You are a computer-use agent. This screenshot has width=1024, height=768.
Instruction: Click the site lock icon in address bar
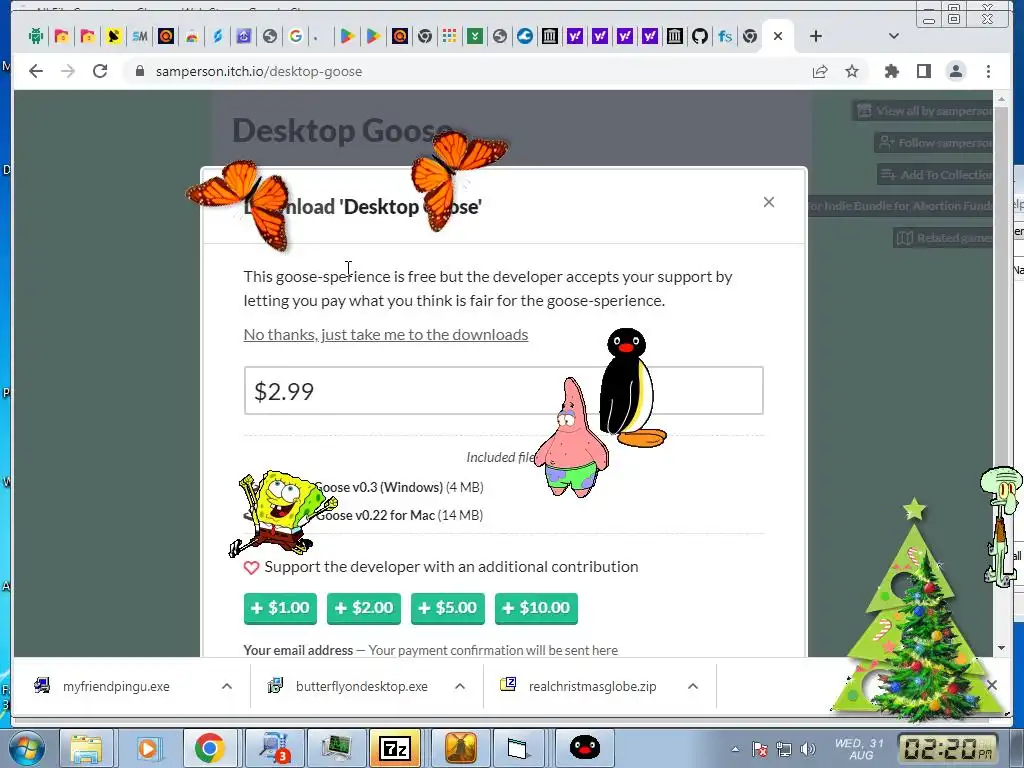tap(140, 71)
